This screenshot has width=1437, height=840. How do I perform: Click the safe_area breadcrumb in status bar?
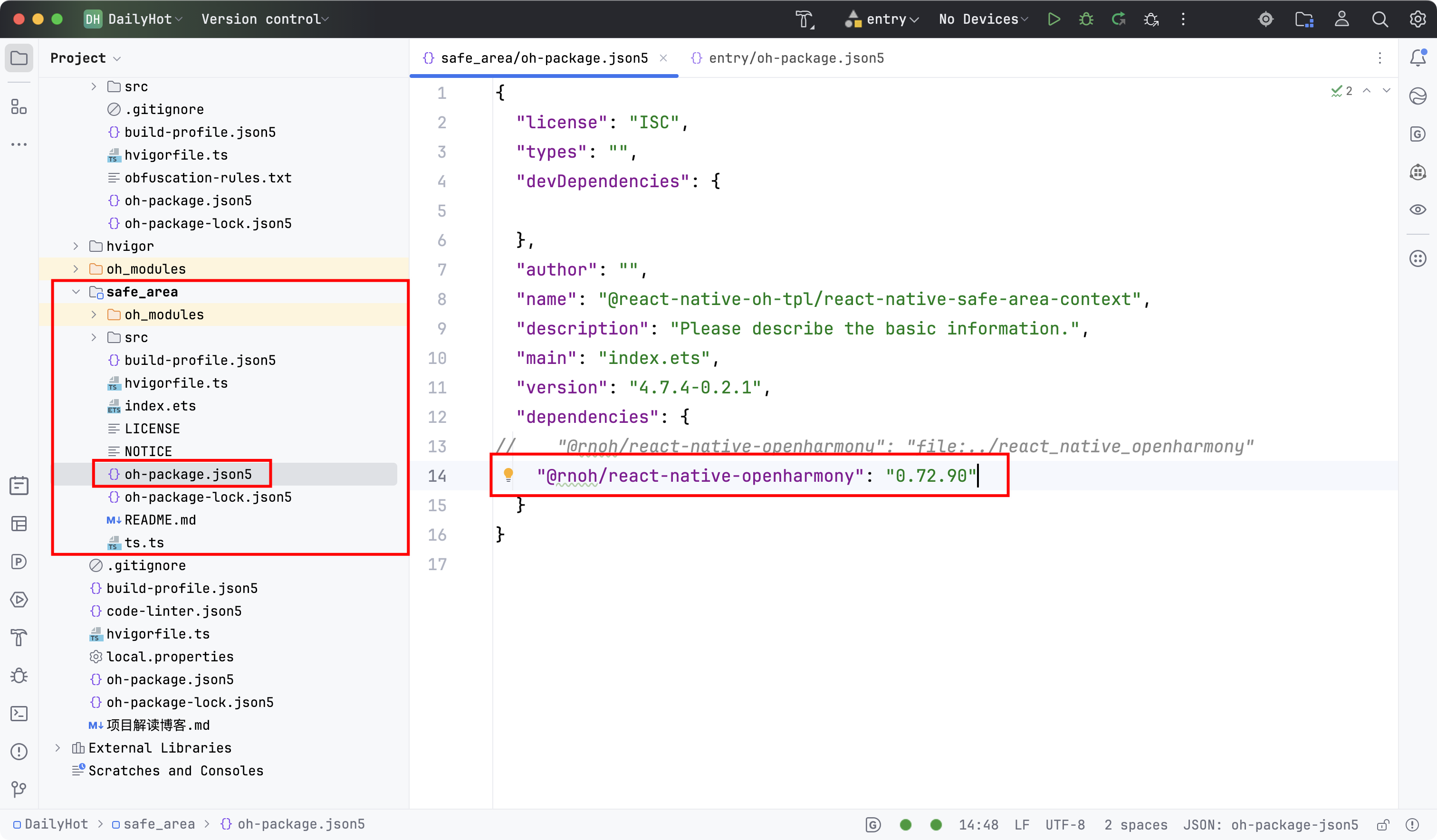159,824
